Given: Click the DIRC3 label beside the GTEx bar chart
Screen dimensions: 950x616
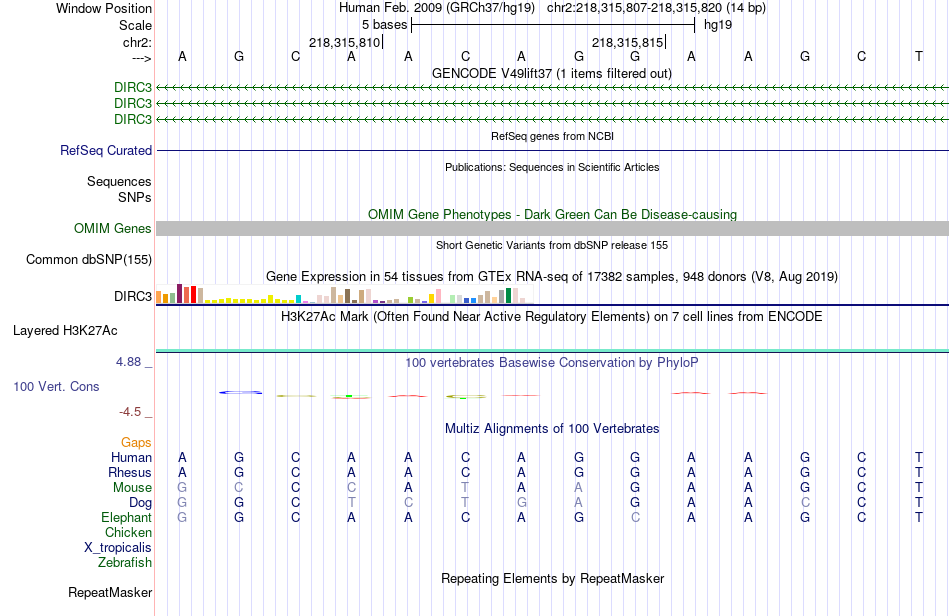Looking at the screenshot, I should 133,296.
